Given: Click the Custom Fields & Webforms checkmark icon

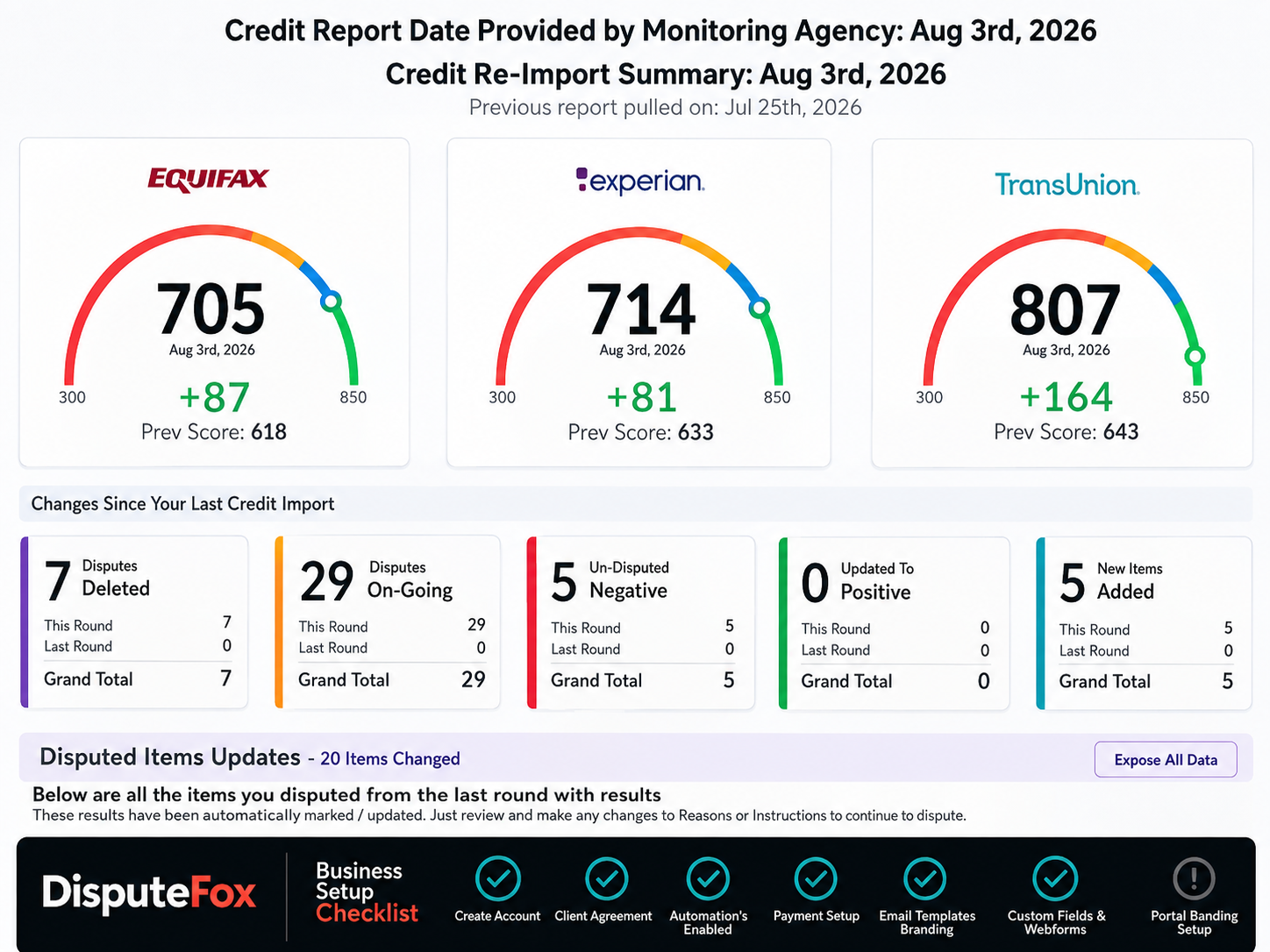Looking at the screenshot, I should click(1055, 878).
